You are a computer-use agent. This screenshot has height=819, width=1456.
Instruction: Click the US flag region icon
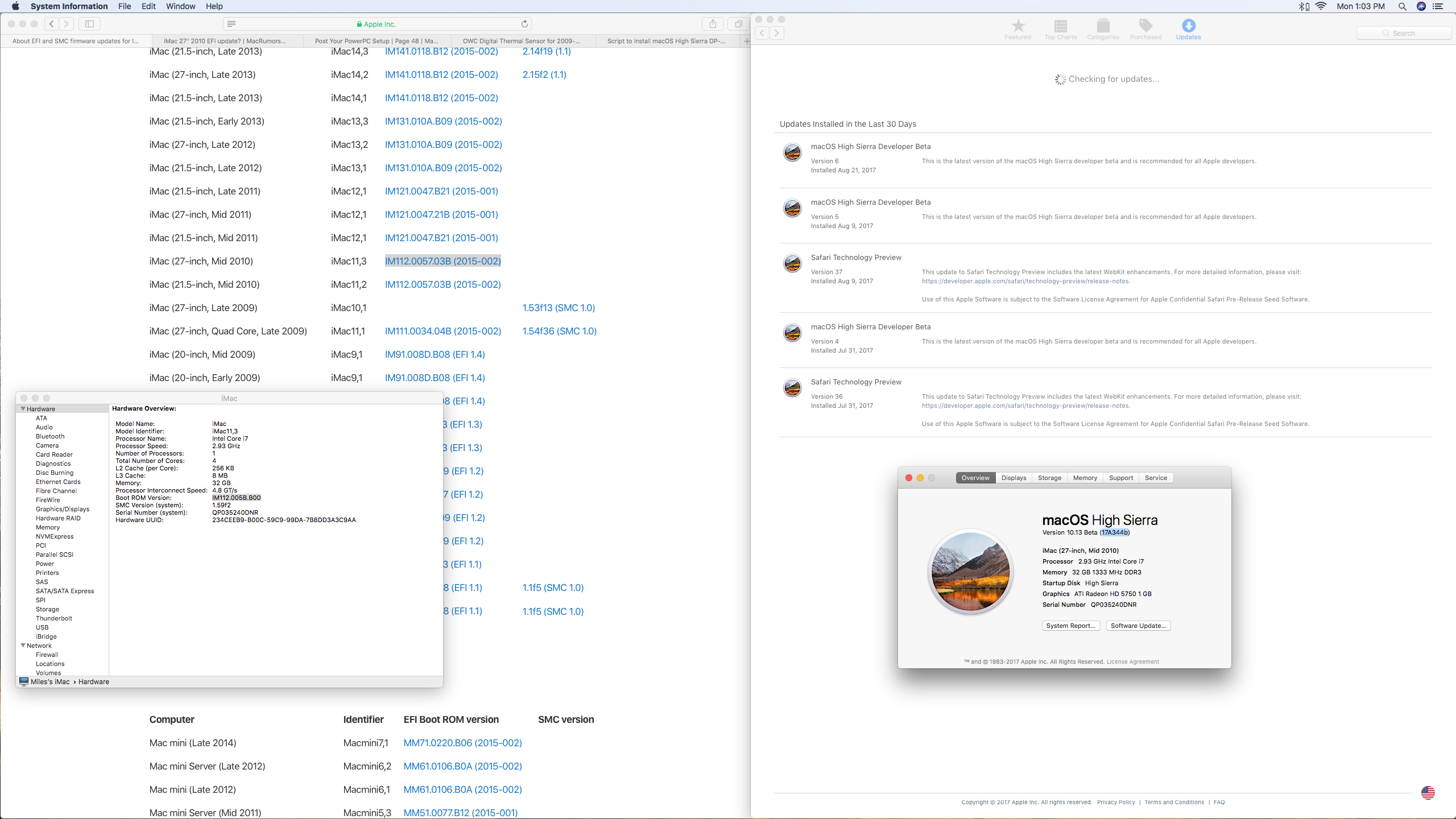(x=1428, y=793)
